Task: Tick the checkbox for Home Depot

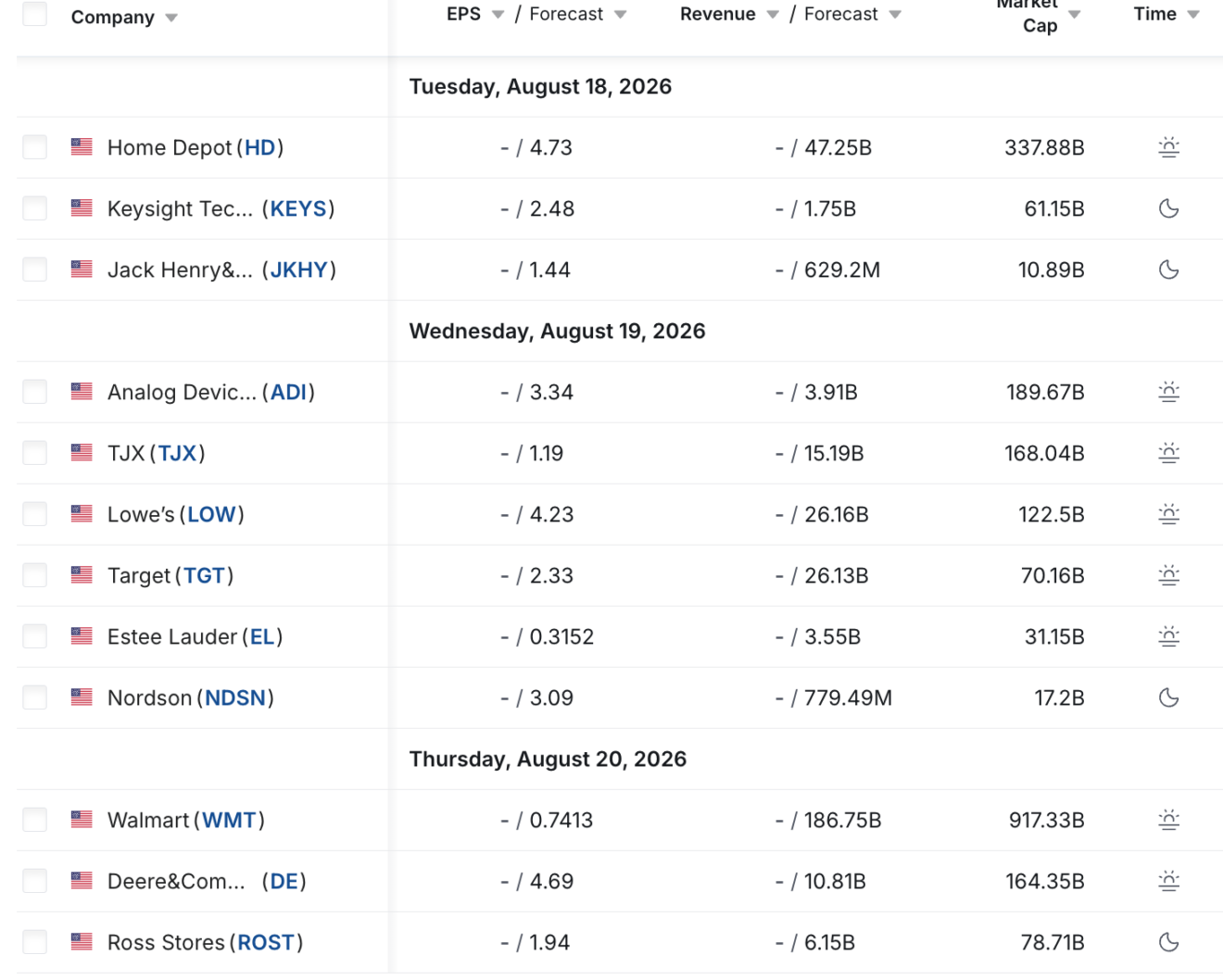Action: pos(35,147)
